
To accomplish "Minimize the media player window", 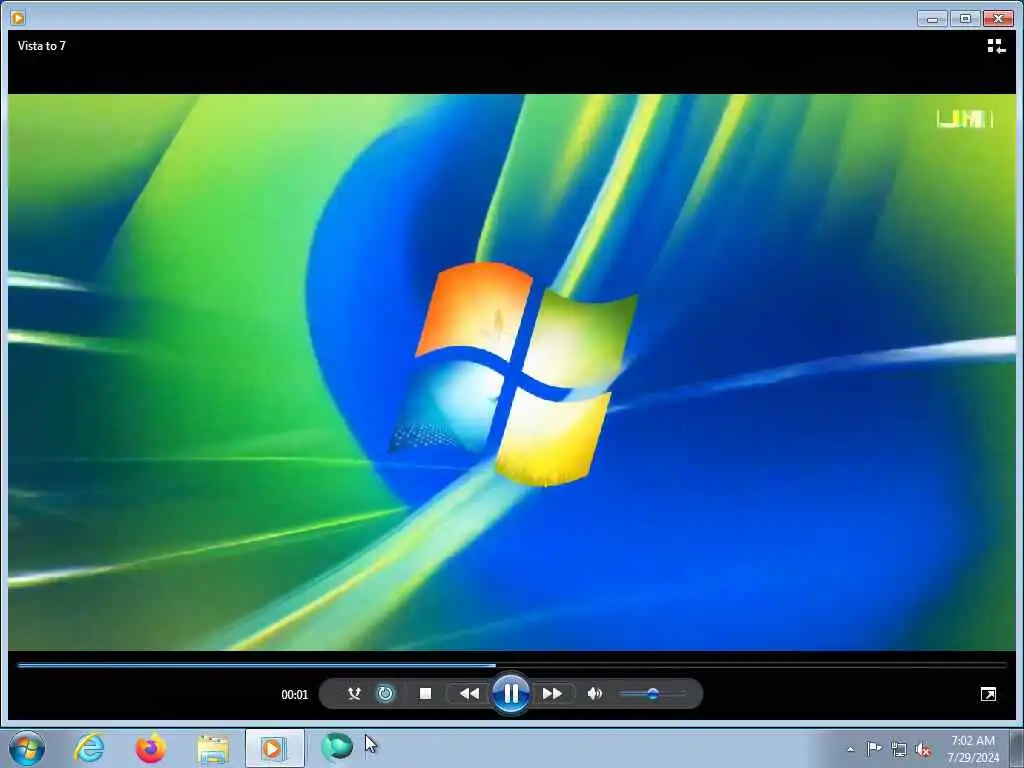I will tap(932, 19).
